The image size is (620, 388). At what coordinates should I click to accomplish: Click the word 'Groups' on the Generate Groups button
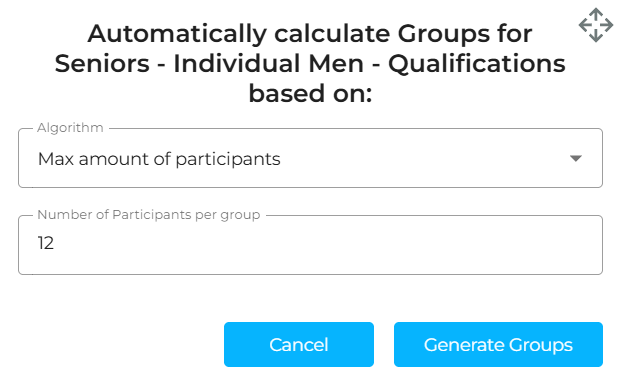point(541,345)
